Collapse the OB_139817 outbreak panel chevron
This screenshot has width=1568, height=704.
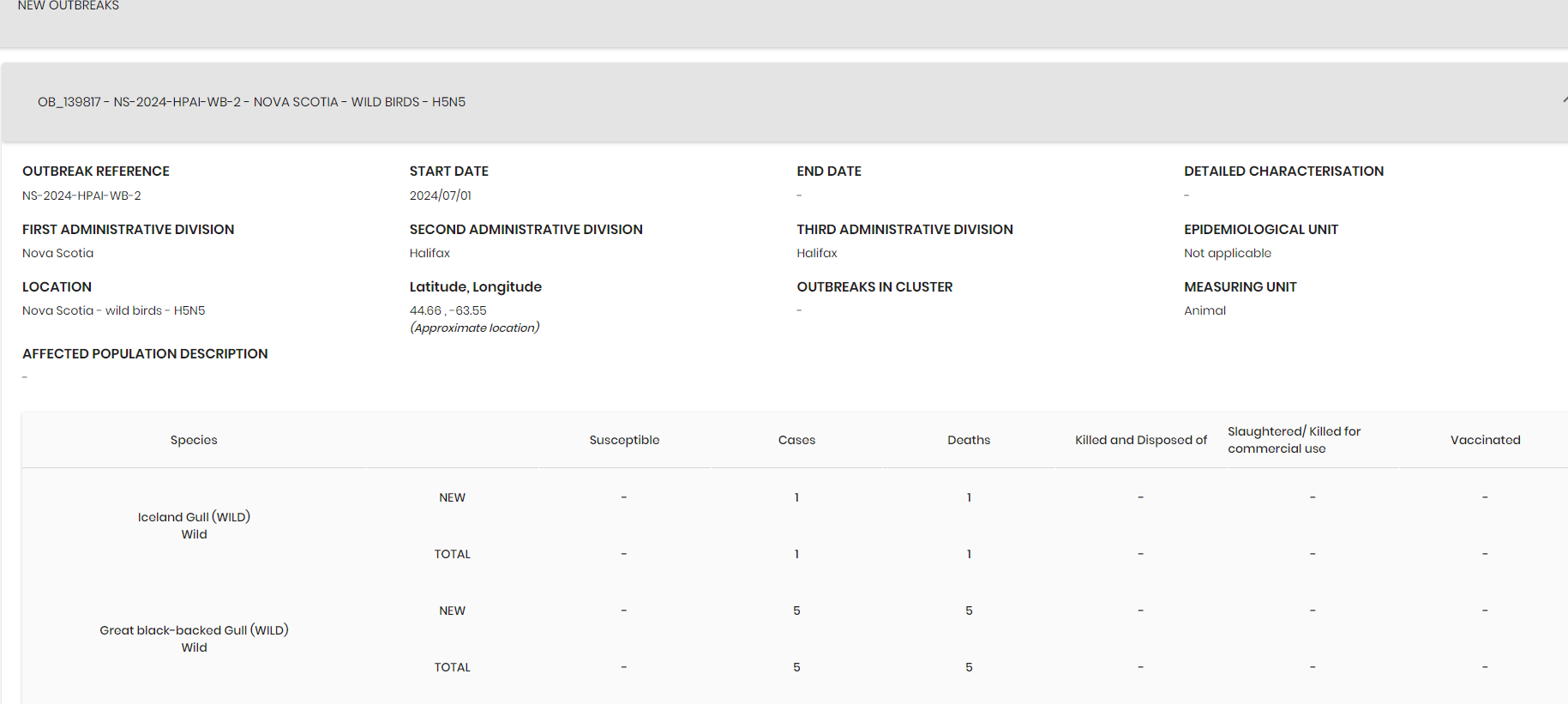coord(1564,101)
